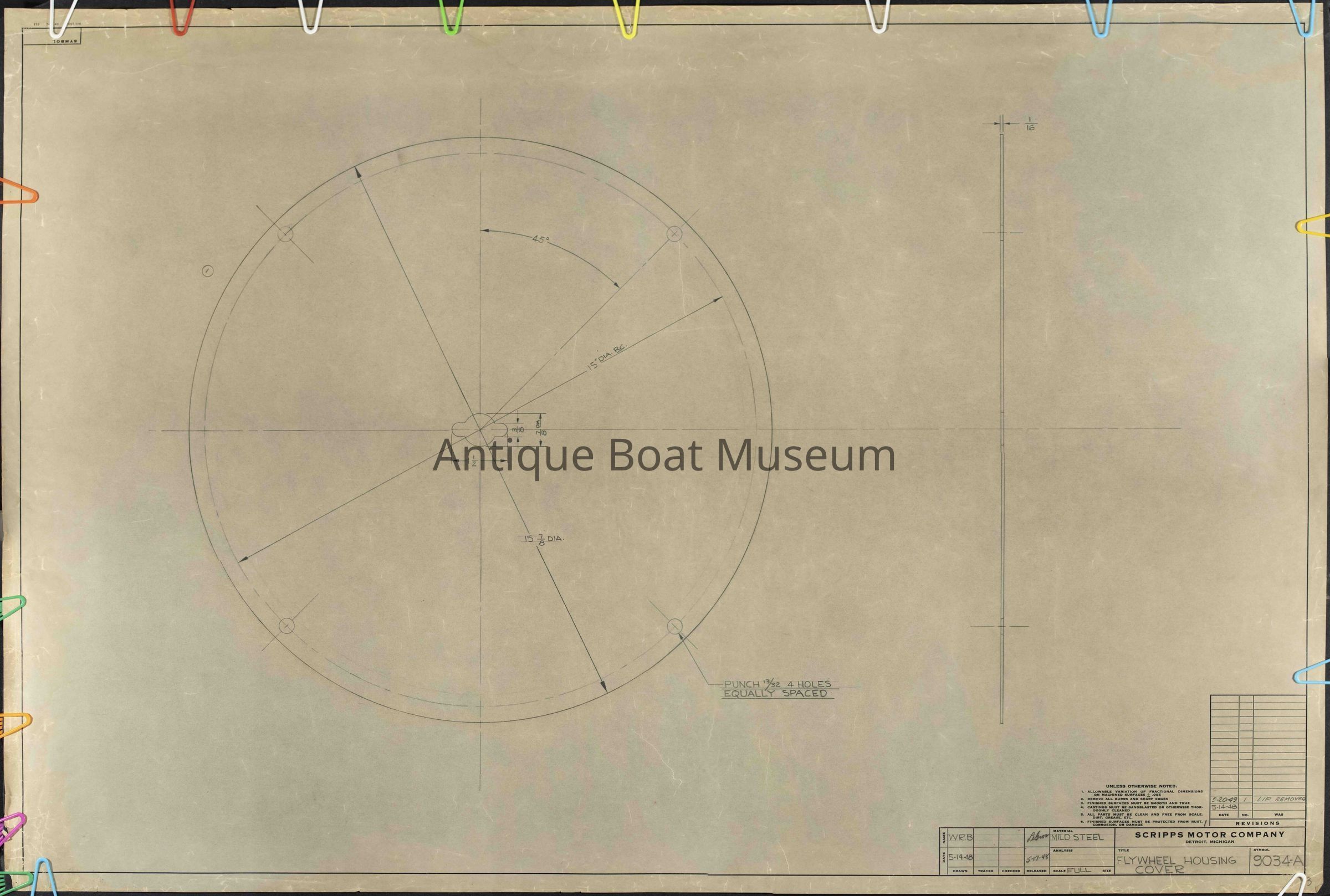Viewport: 1330px width, 896px height.
Task: Click the red paper clip at top
Action: click(182, 19)
